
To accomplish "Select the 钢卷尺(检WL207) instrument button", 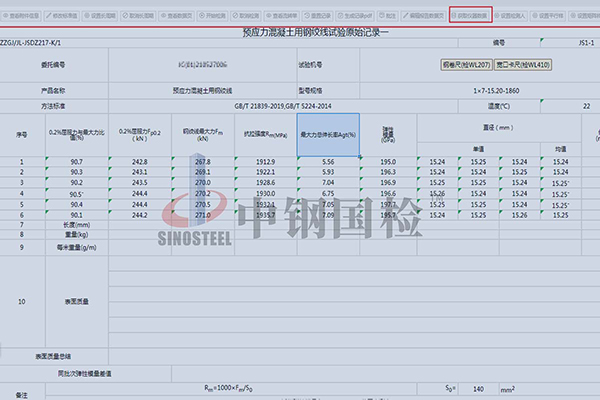I will coord(467,65).
